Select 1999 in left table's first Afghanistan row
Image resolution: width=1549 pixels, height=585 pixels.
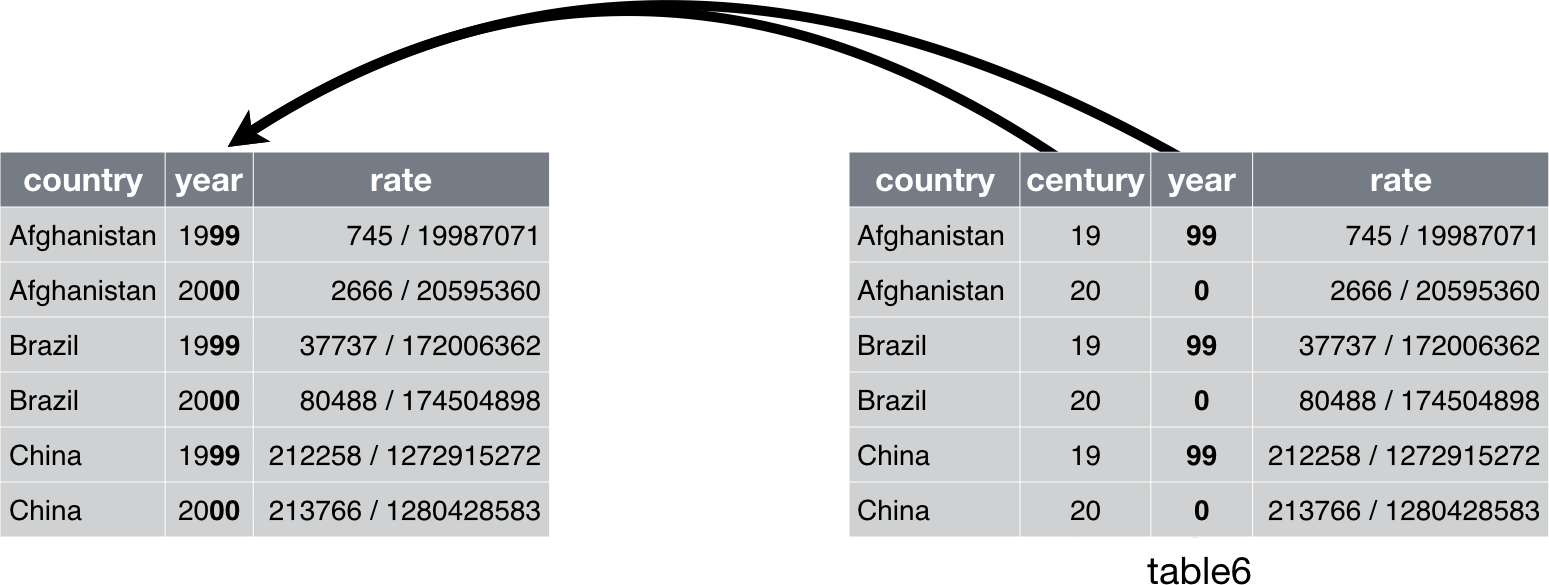209,236
